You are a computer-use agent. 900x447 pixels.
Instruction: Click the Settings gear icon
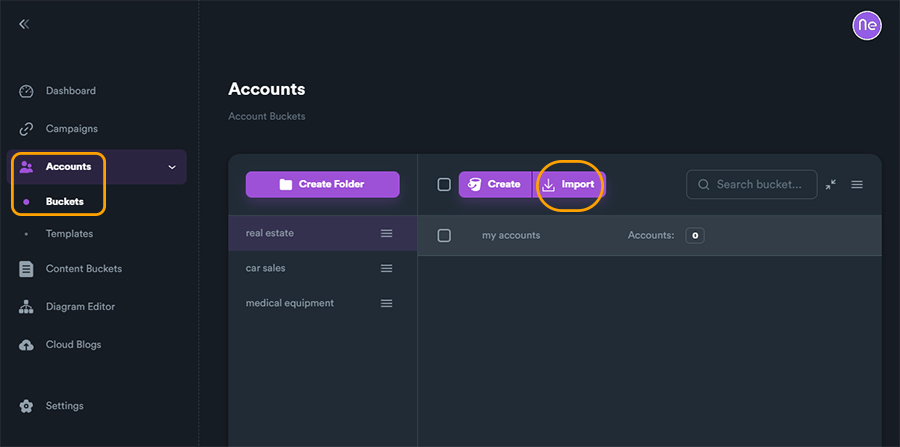[x=27, y=406]
